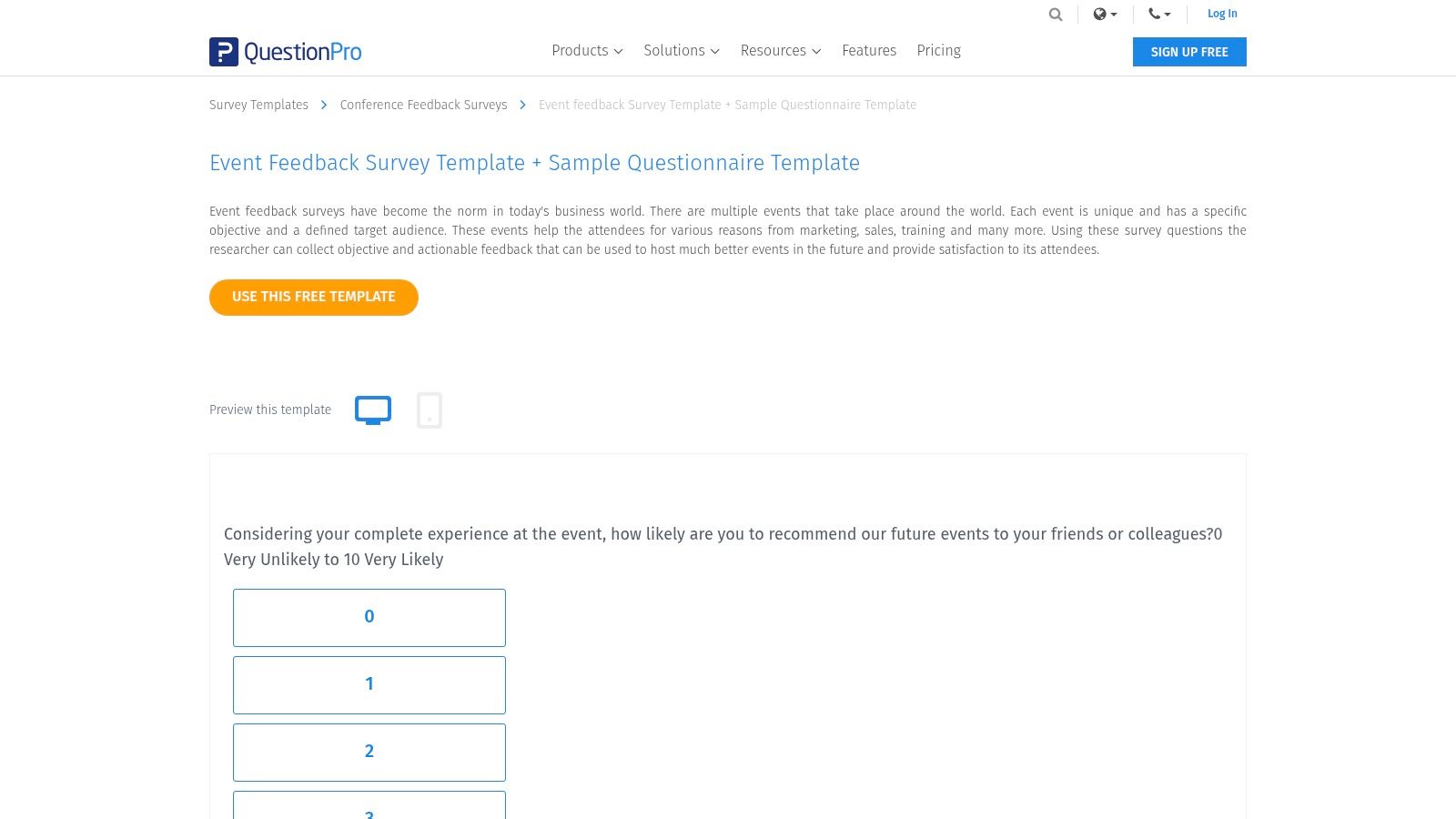Image resolution: width=1456 pixels, height=819 pixels.
Task: Open the Log In link
Action: [x=1222, y=14]
